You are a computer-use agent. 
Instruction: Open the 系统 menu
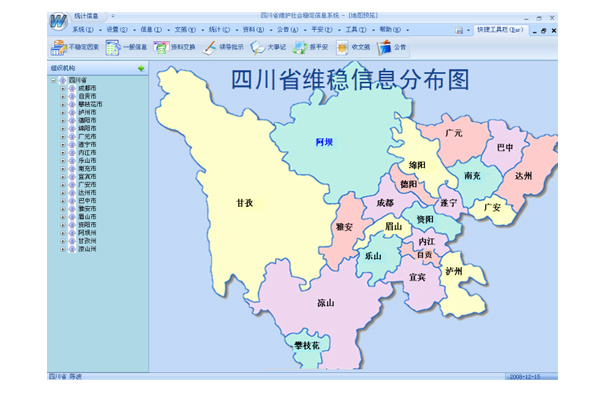(83, 30)
